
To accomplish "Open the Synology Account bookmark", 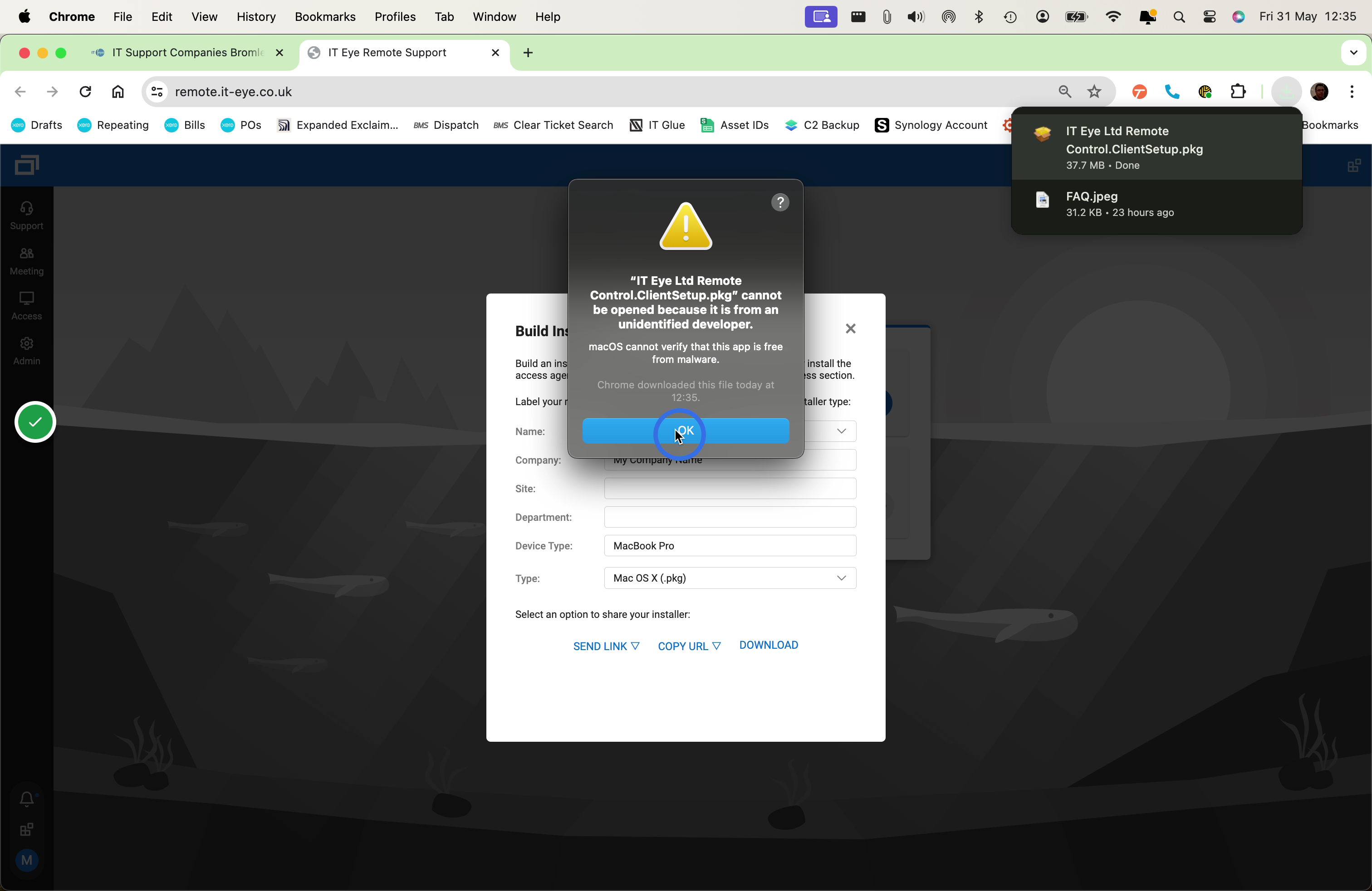I will click(931, 125).
